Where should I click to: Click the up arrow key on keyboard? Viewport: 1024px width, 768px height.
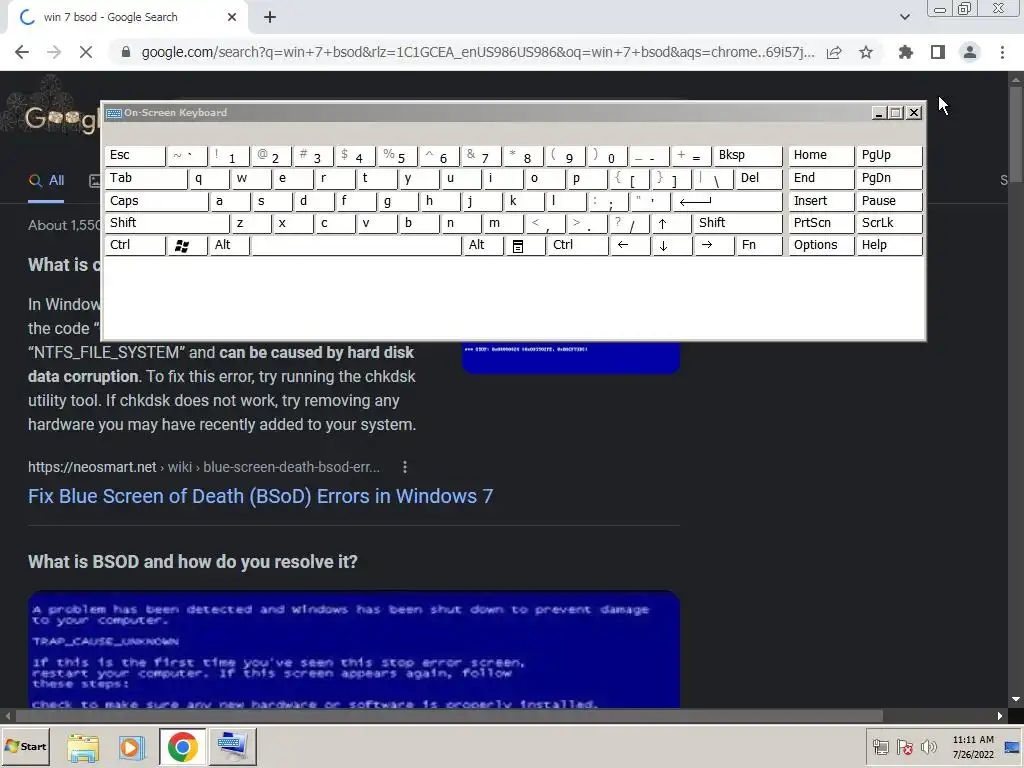tap(671, 223)
